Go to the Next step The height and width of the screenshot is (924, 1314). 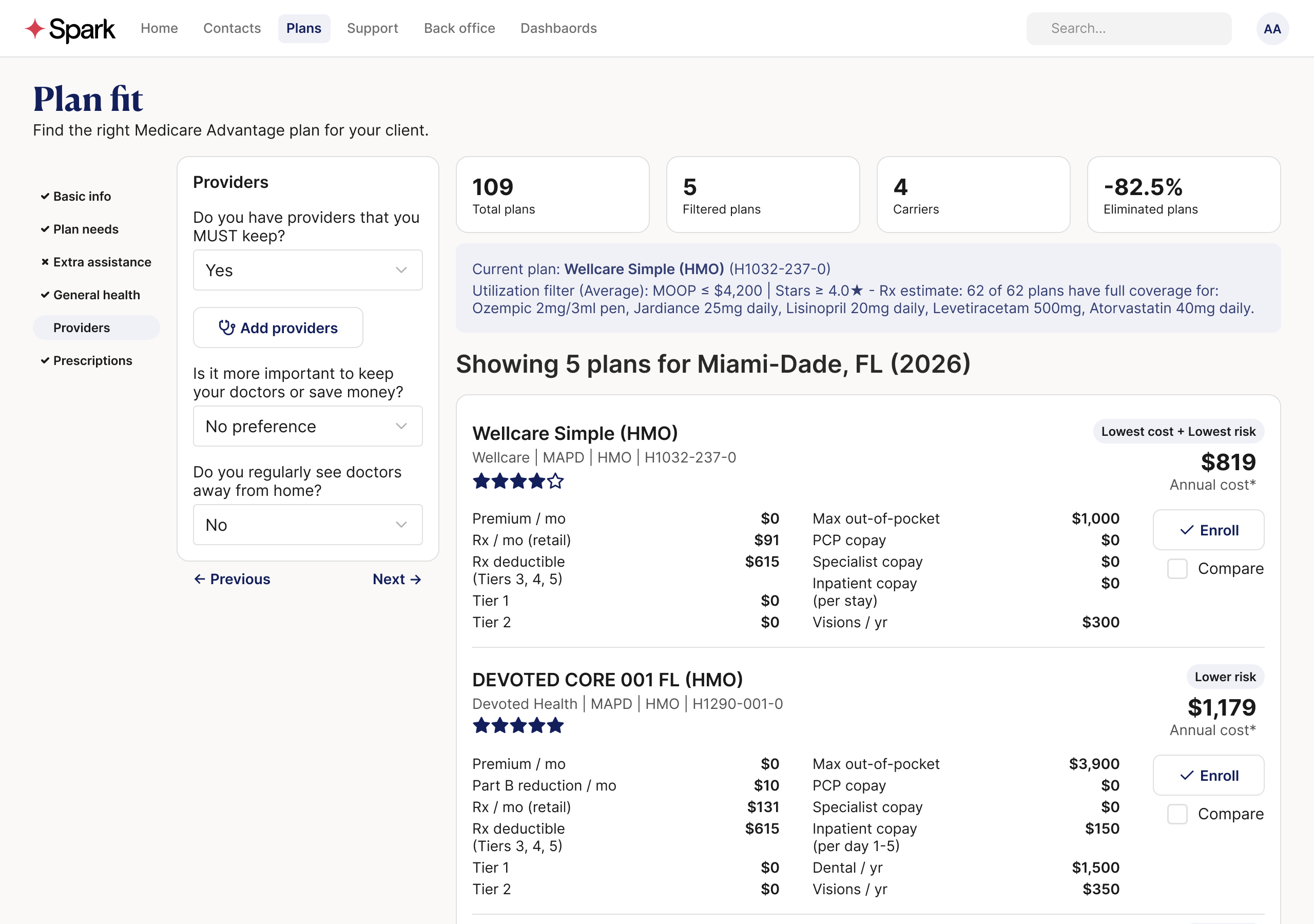coord(397,580)
